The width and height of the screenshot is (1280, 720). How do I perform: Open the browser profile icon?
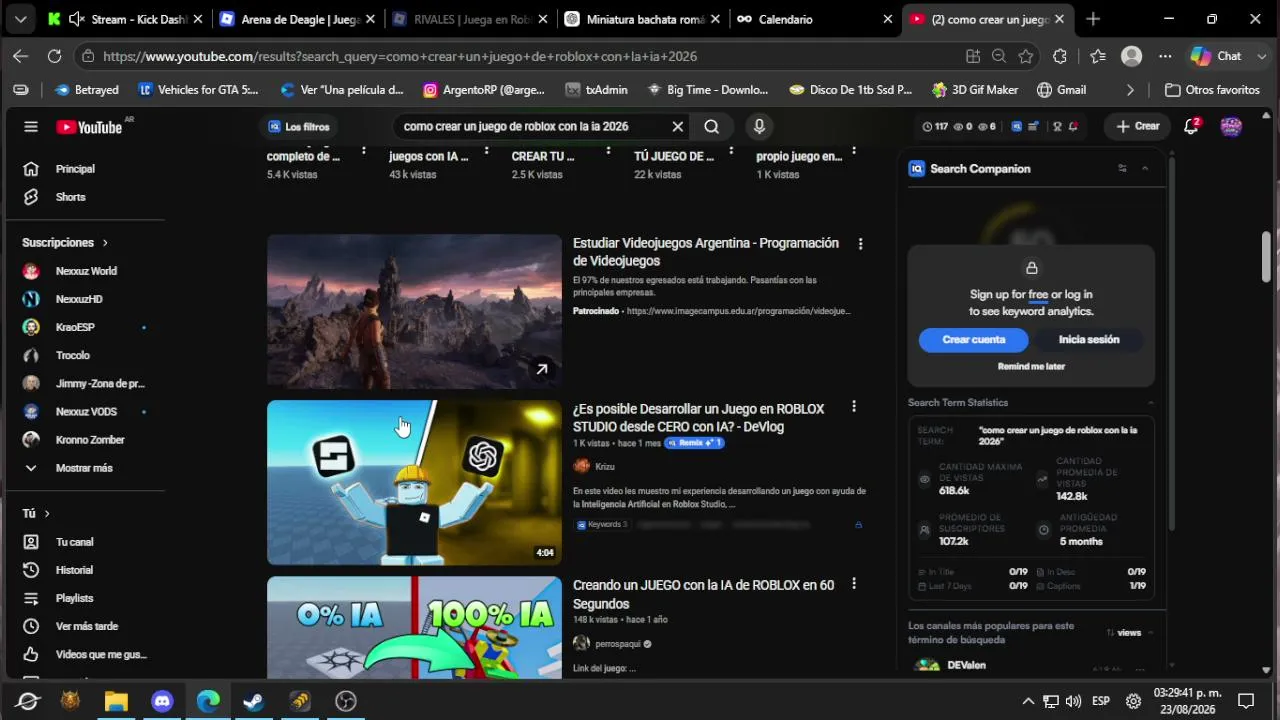[x=1131, y=56]
